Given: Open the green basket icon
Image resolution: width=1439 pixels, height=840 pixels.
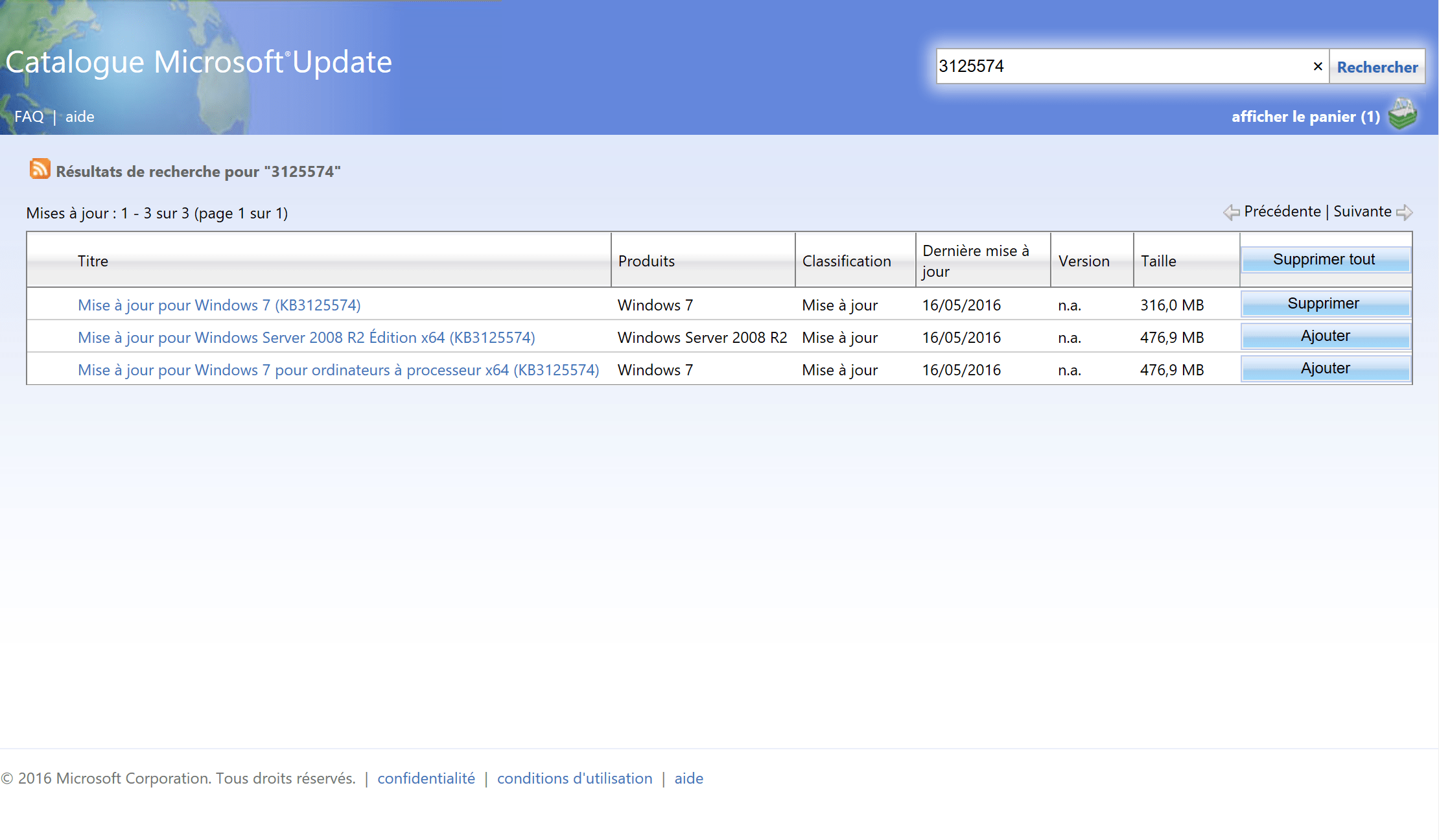Looking at the screenshot, I should pos(1403,114).
